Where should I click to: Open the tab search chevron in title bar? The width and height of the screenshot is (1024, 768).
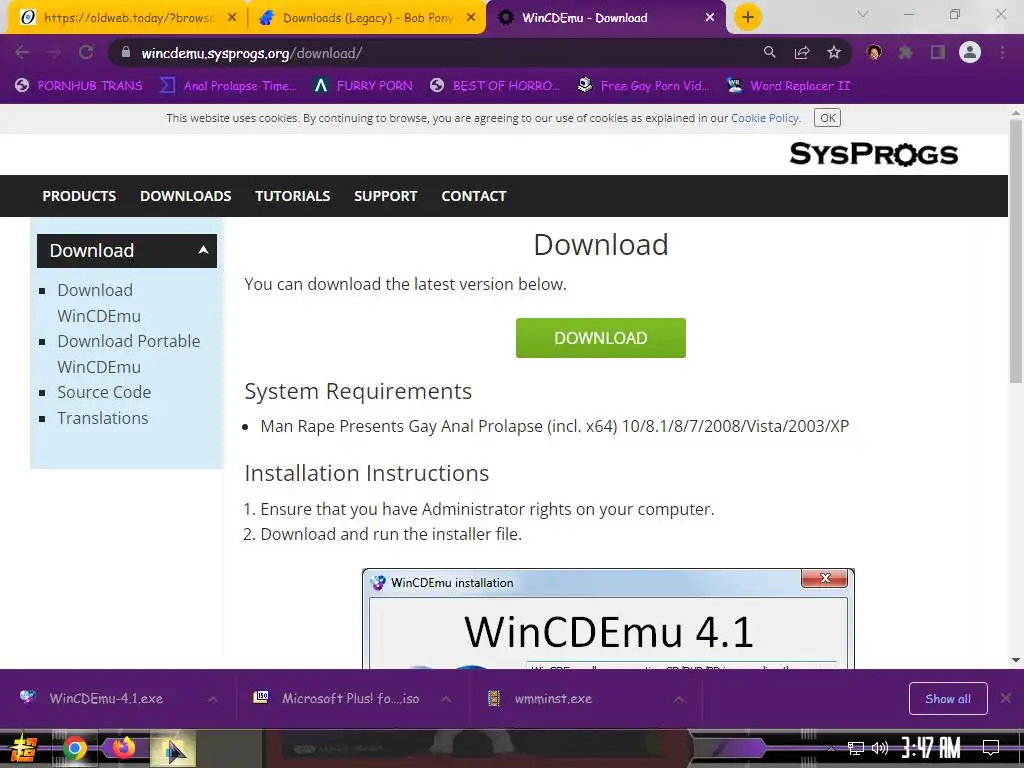[863, 14]
